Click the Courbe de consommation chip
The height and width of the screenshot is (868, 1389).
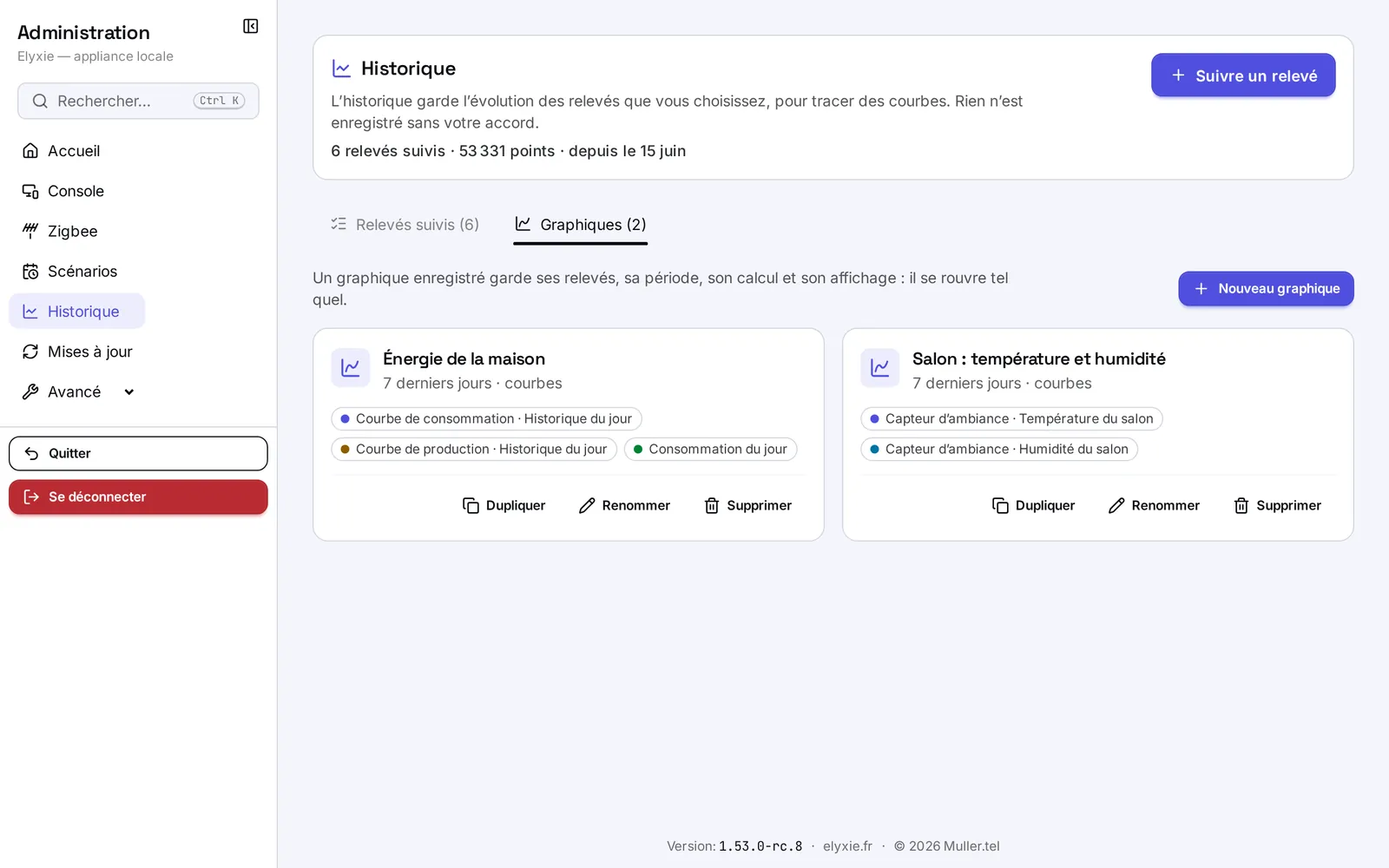(486, 419)
